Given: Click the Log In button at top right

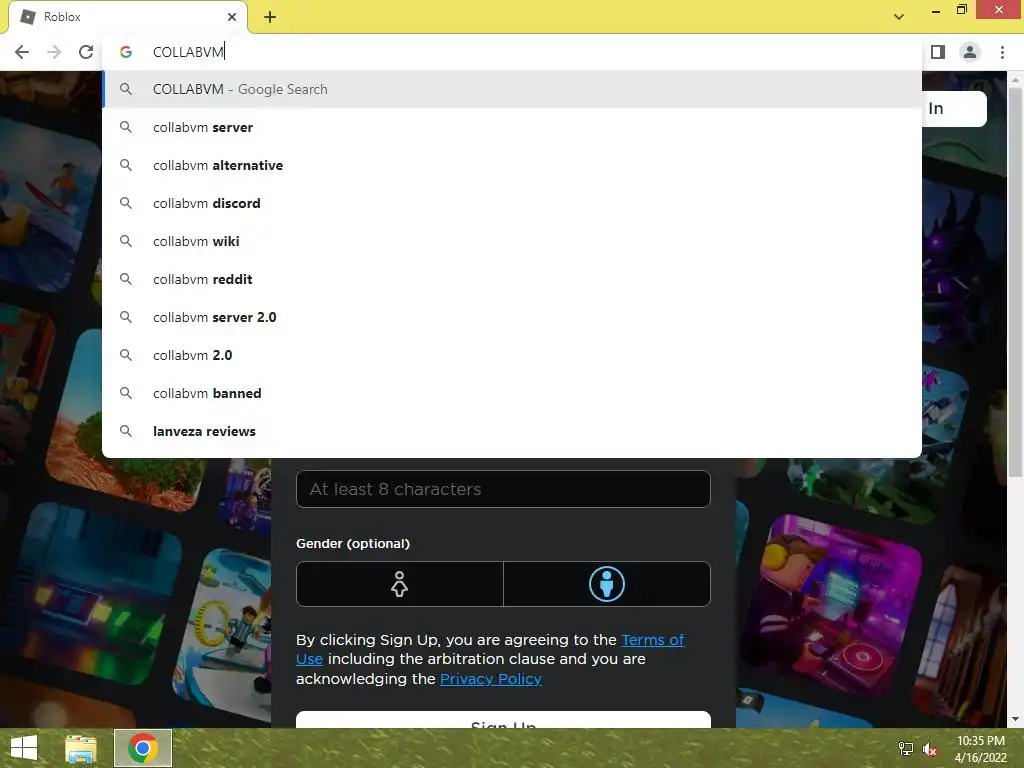Looking at the screenshot, I should point(954,108).
